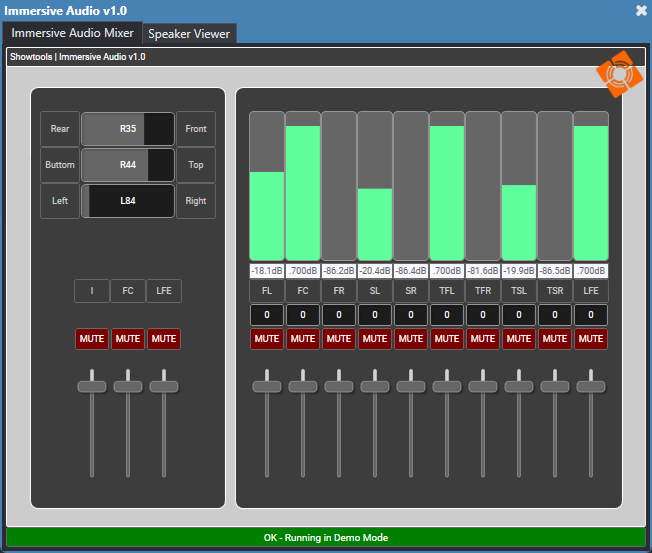Click the TSL channel fader handle
This screenshot has width=652, height=553.
click(x=519, y=387)
